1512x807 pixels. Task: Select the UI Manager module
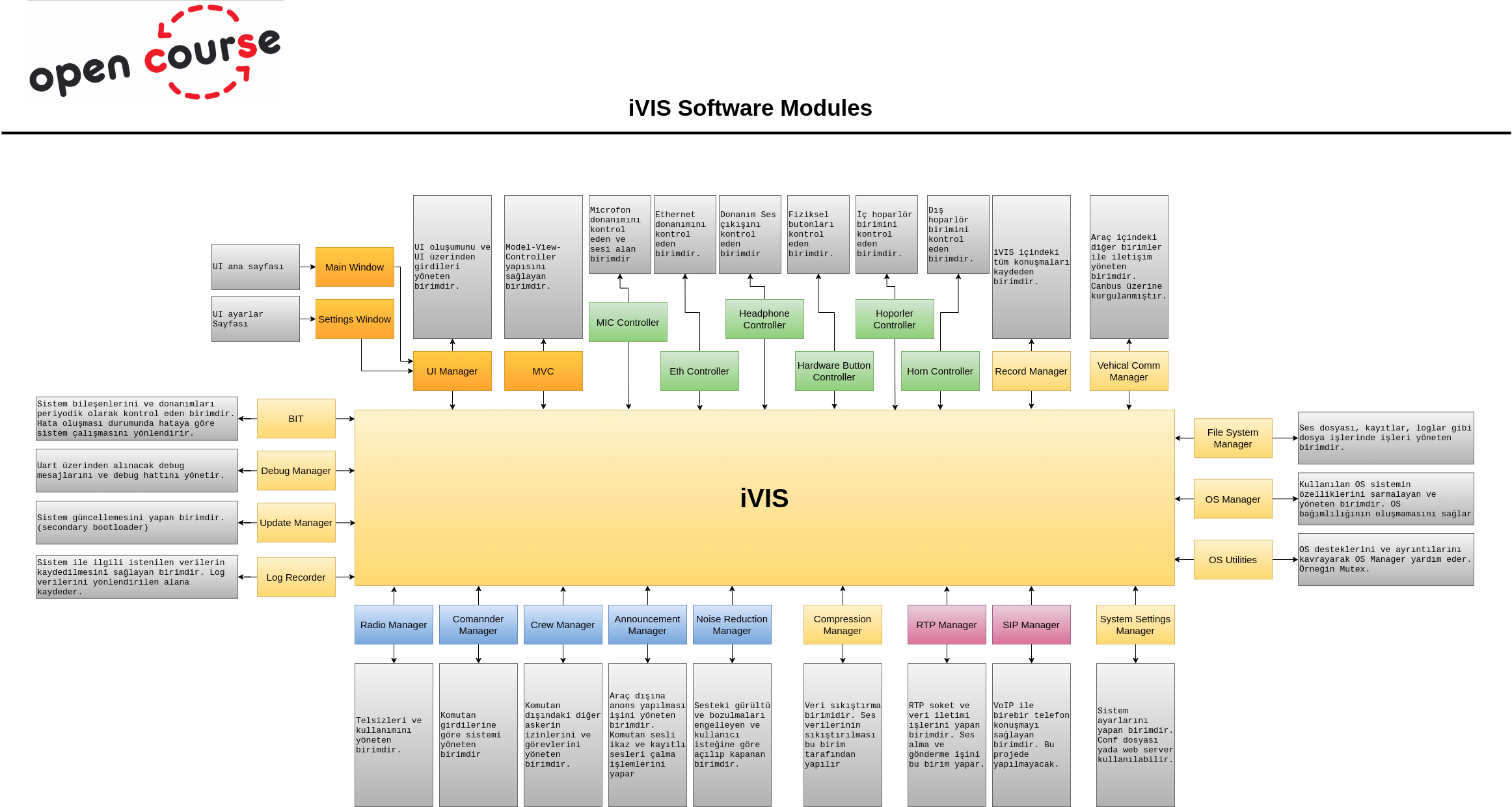tap(452, 371)
